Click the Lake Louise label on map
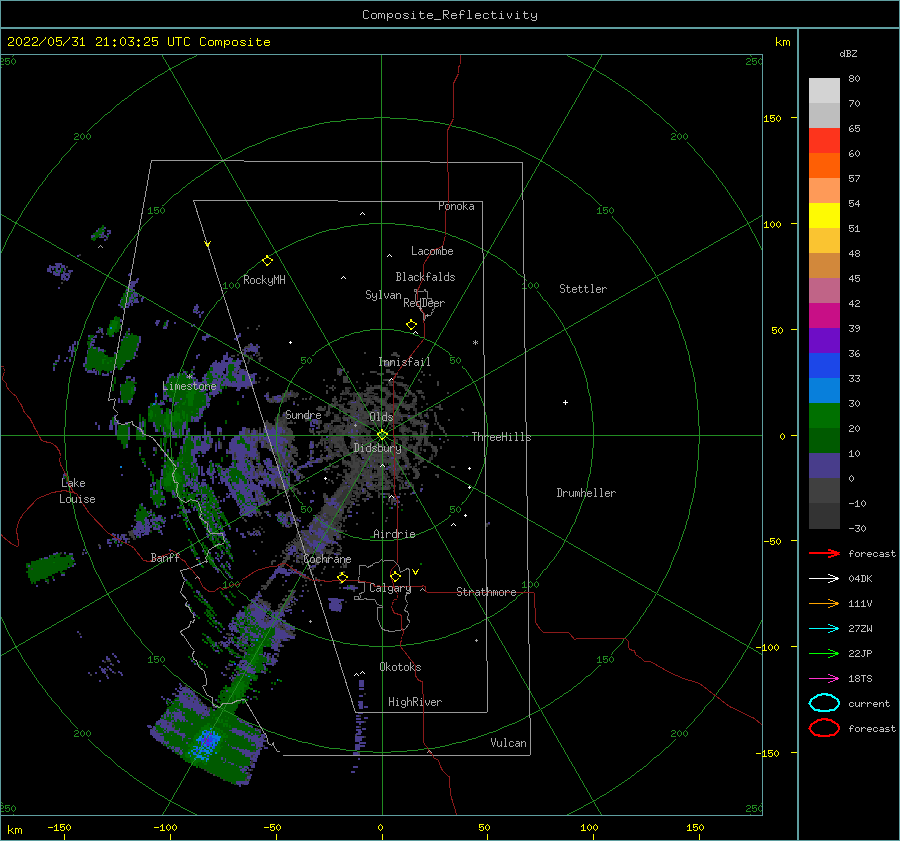This screenshot has height=841, width=900. tap(77, 491)
